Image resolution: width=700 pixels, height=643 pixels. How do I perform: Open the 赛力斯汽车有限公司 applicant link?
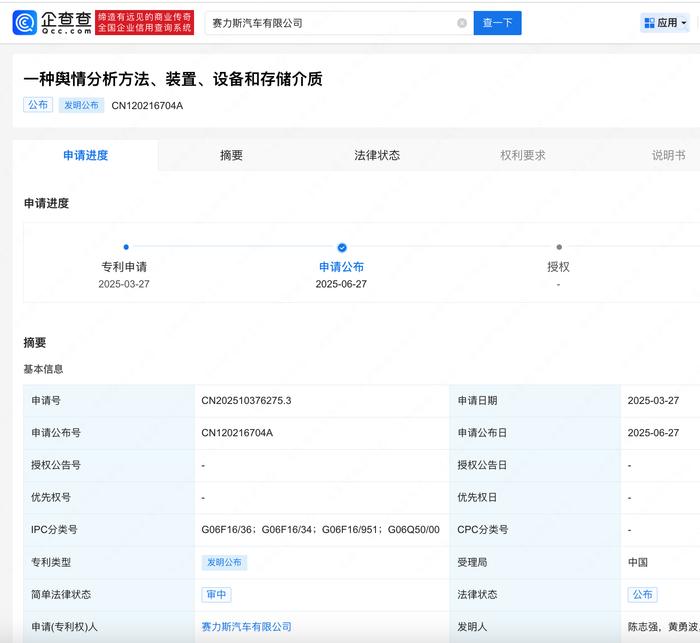coord(246,626)
